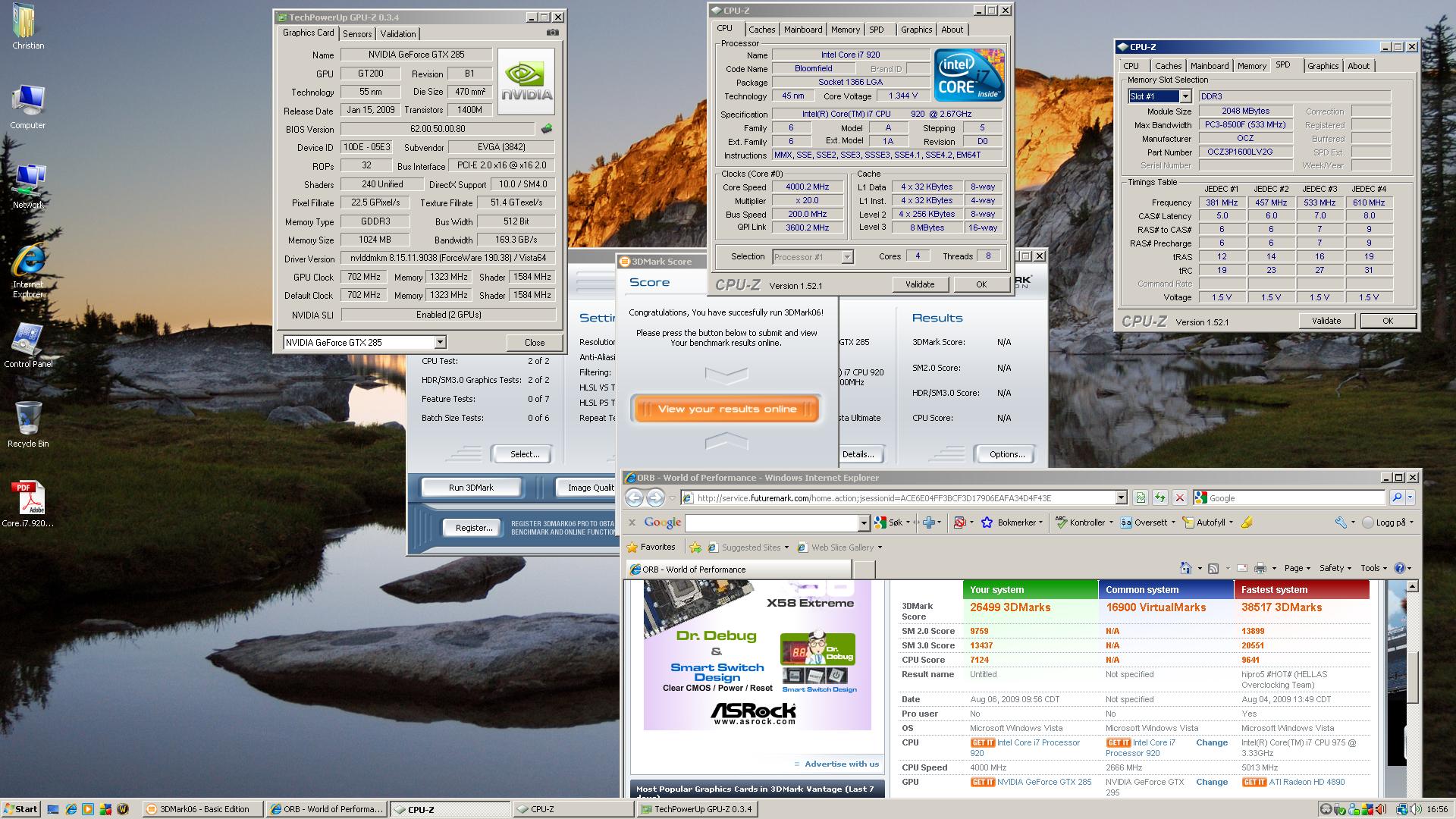
Task: Click the IE stop loading button
Action: 1180,497
